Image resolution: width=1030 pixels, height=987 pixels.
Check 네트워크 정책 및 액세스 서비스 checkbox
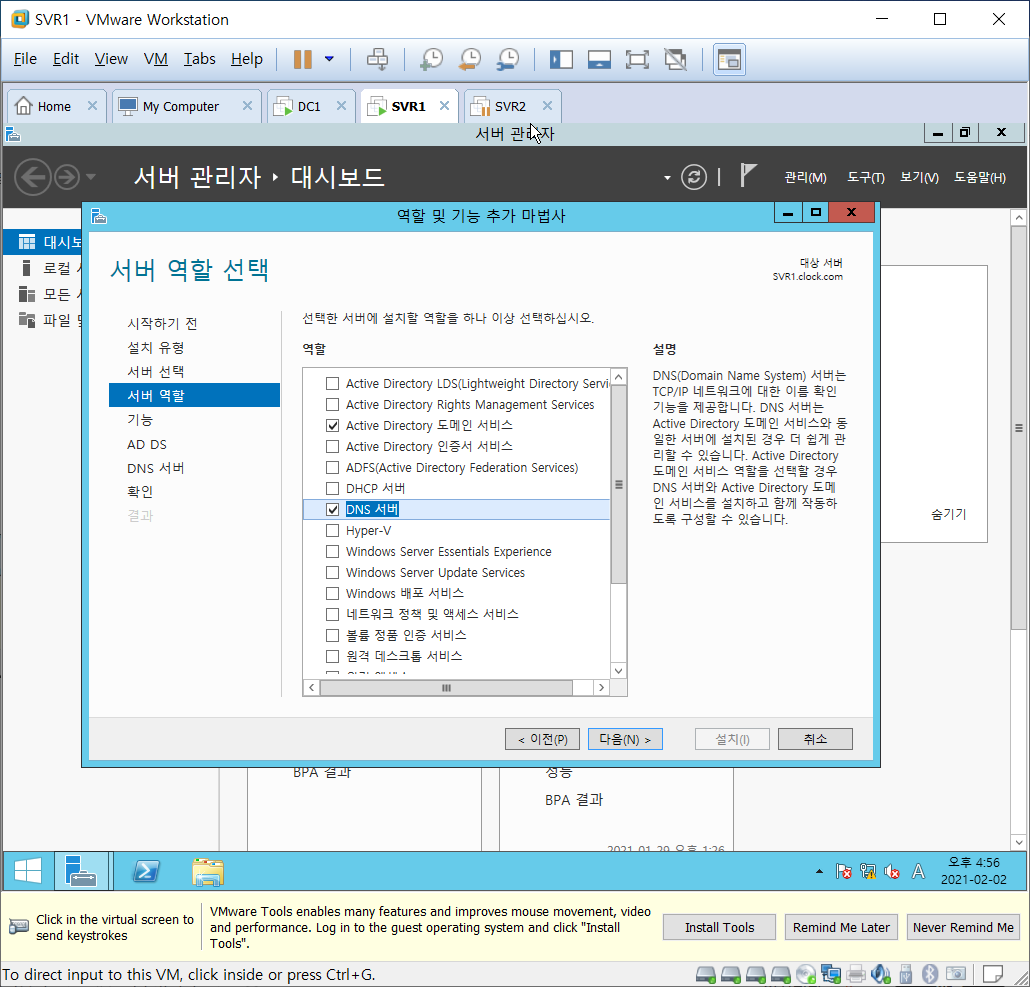coord(332,615)
